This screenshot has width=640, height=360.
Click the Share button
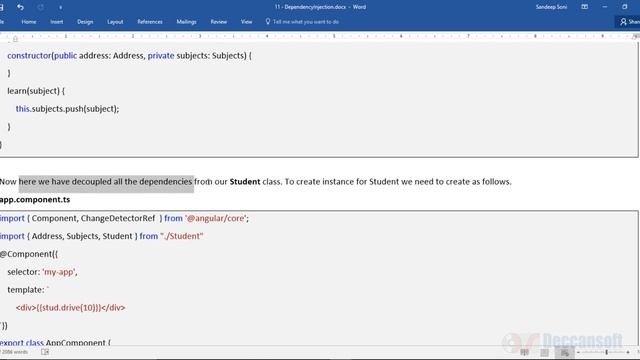630,22
